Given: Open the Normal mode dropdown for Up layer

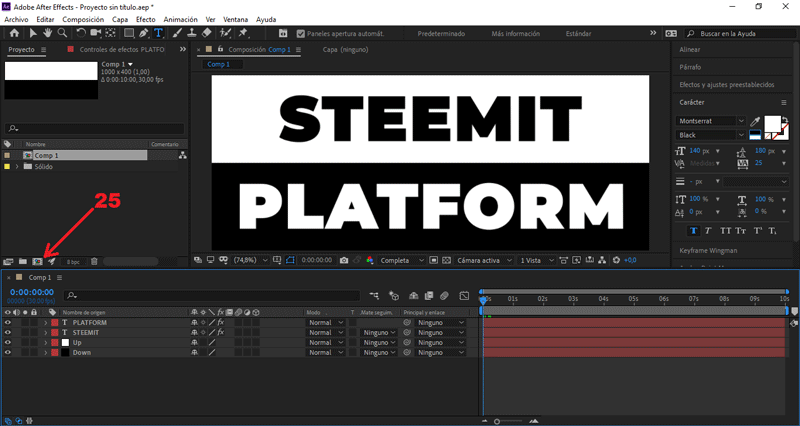Looking at the screenshot, I should (326, 342).
